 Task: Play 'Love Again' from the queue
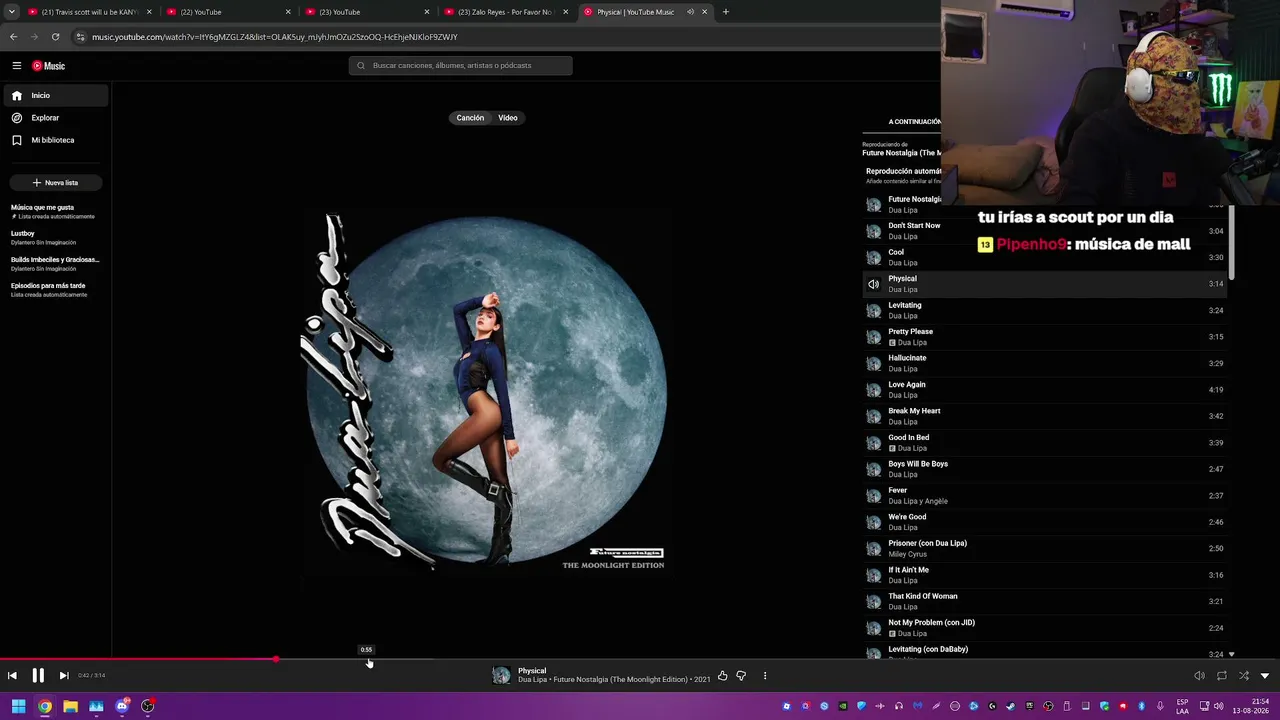point(1045,390)
